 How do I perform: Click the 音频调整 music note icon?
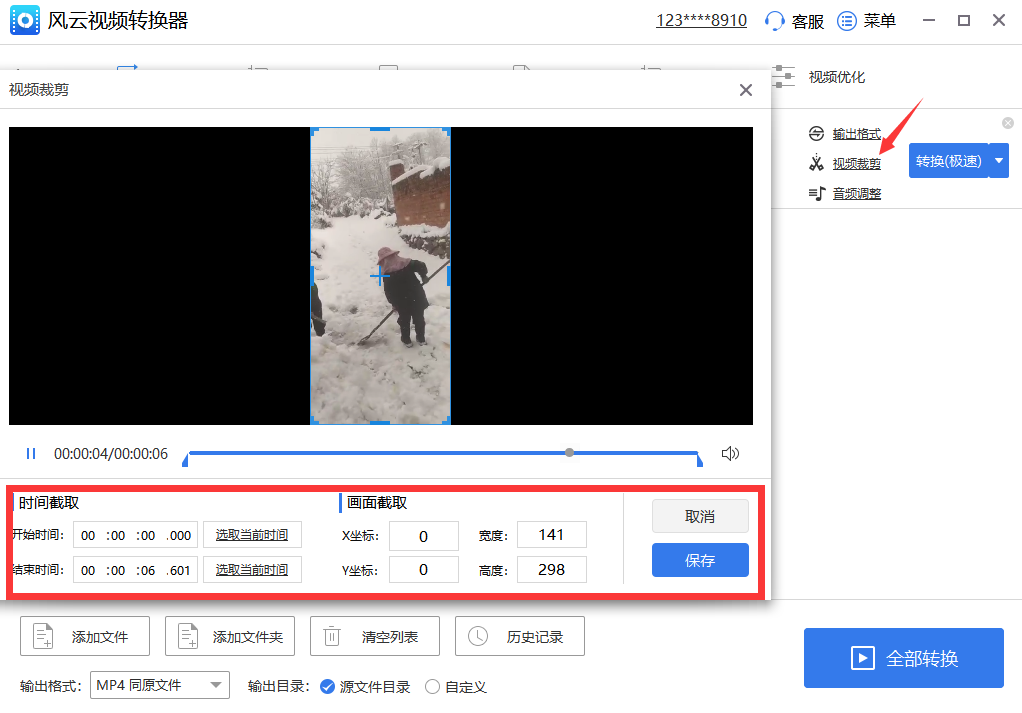pyautogui.click(x=817, y=193)
